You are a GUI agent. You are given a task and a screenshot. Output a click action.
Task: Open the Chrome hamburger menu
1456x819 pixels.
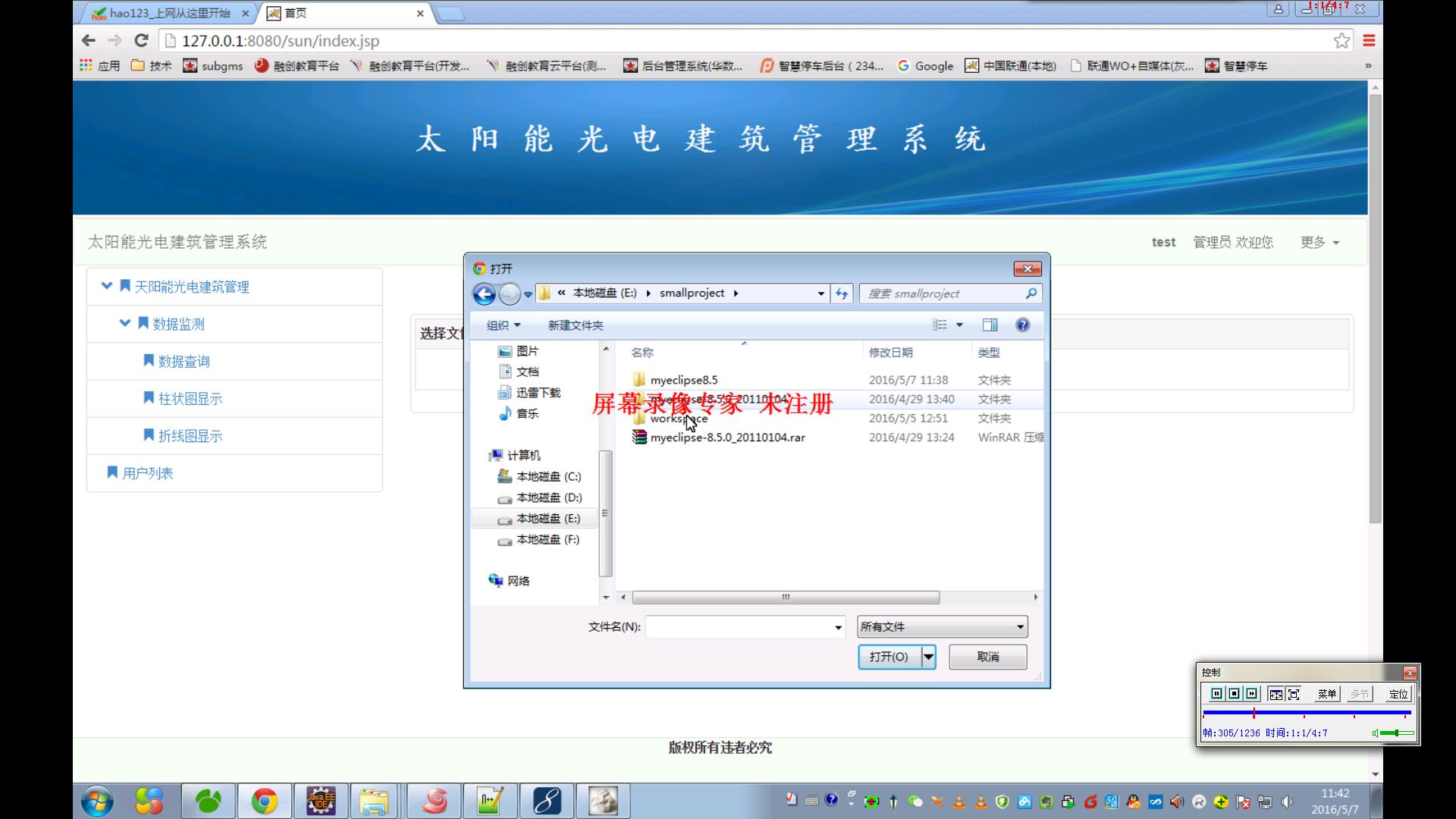point(1369,41)
